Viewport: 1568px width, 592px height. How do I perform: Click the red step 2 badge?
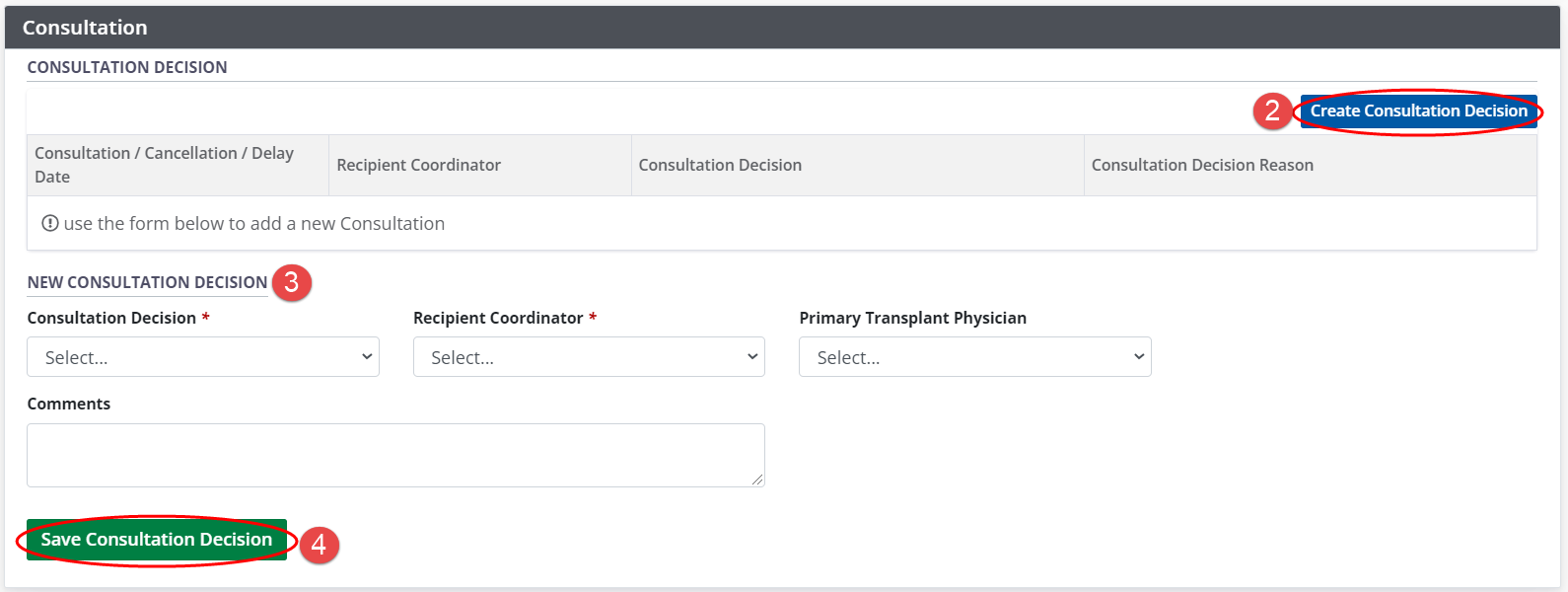(1272, 111)
